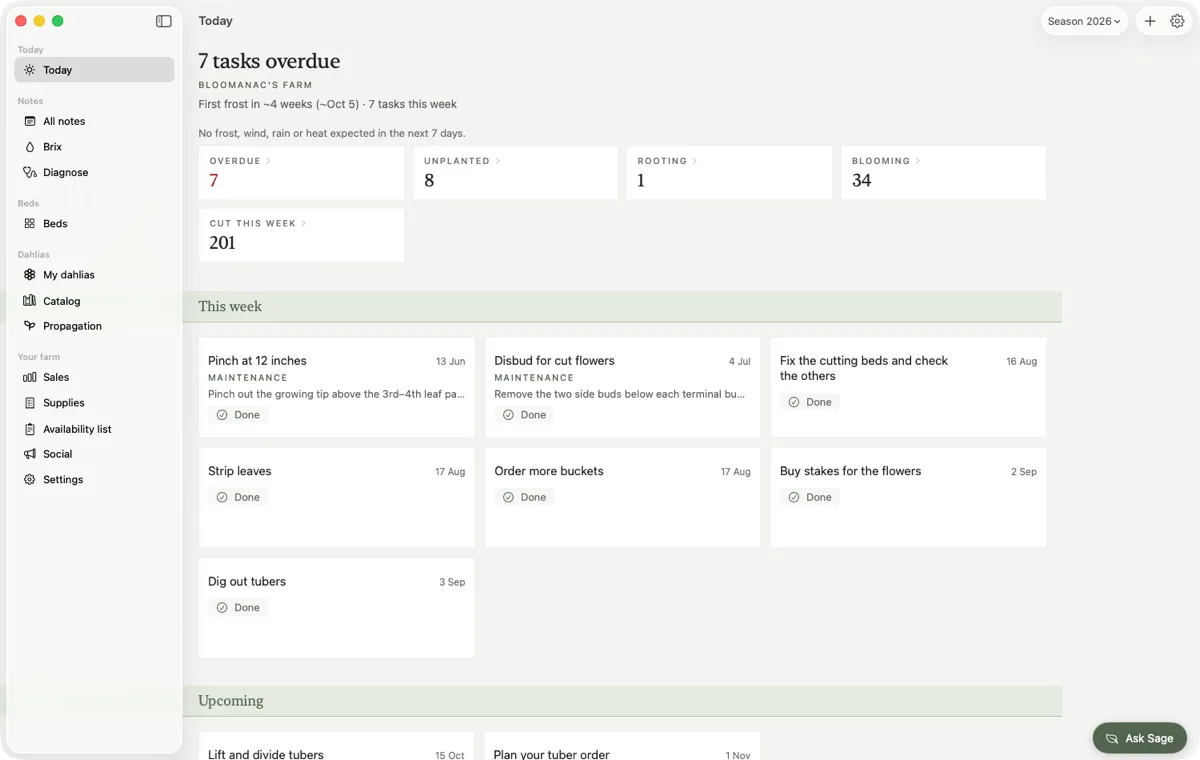Open Social in the sidebar
This screenshot has height=760, width=1200.
coord(94,454)
